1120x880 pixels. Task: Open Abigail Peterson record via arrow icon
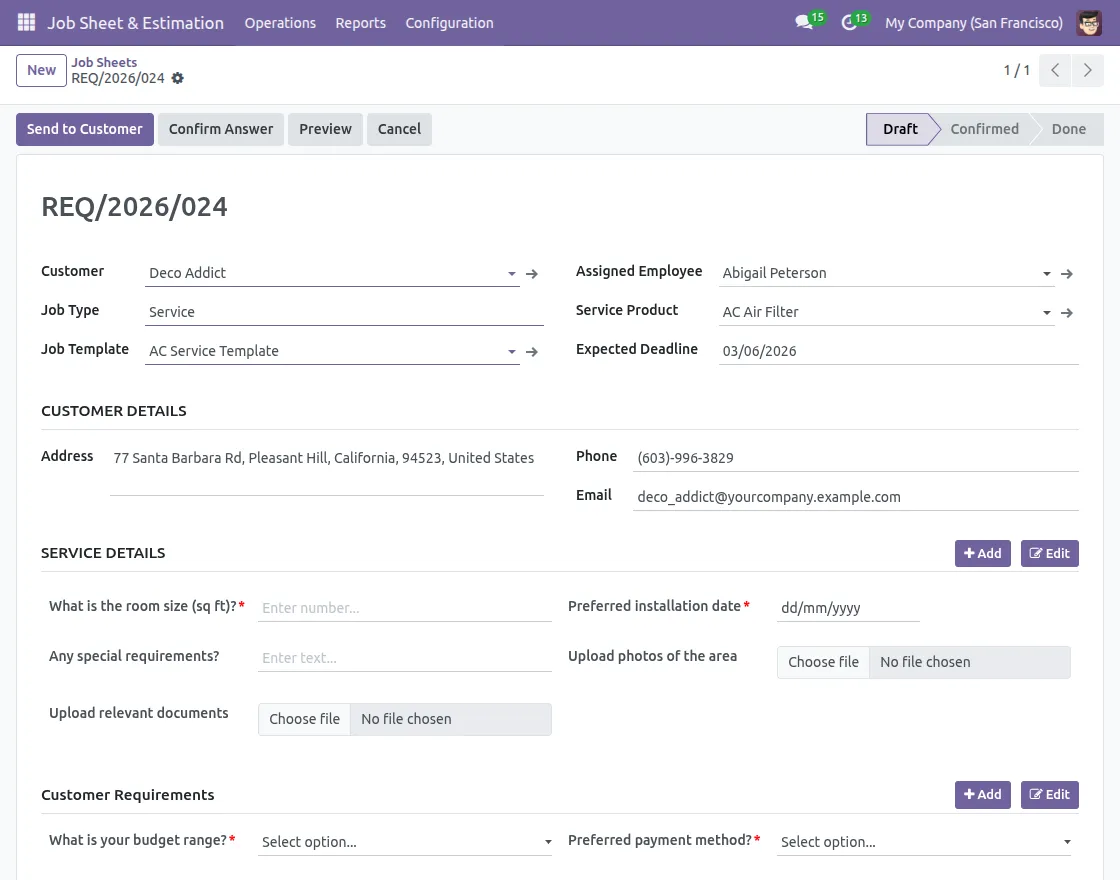(x=1067, y=273)
